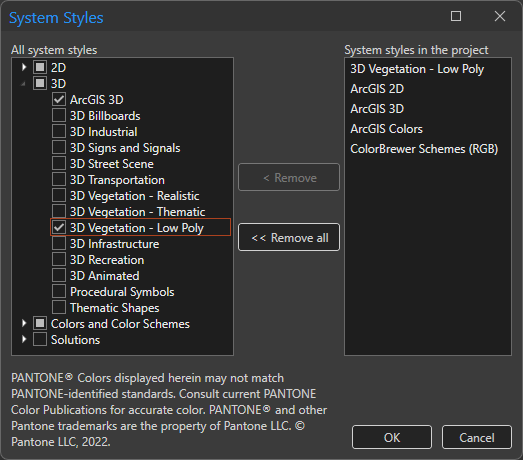Viewport: 523px width, 460px height.
Task: Tick 3D Signs and Signals checkbox
Action: [x=59, y=147]
